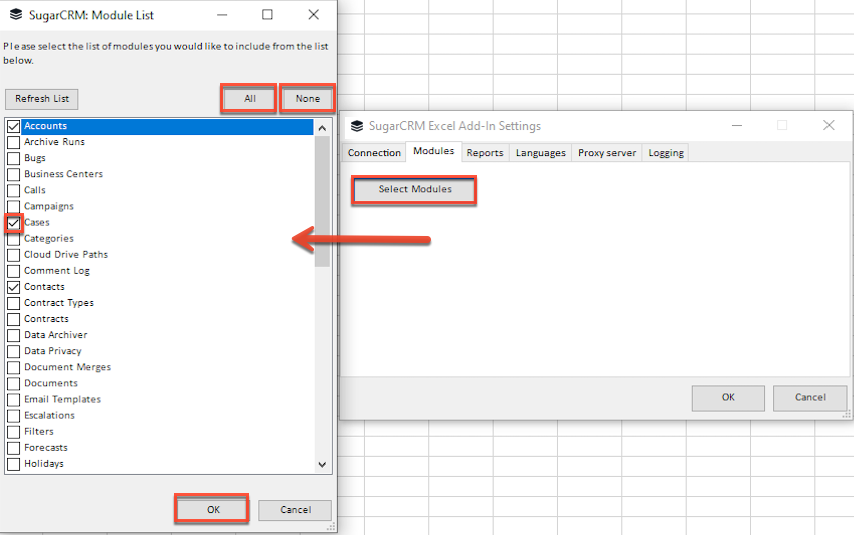This screenshot has width=854, height=535.
Task: Enable the Filters checkbox
Action: (x=14, y=432)
